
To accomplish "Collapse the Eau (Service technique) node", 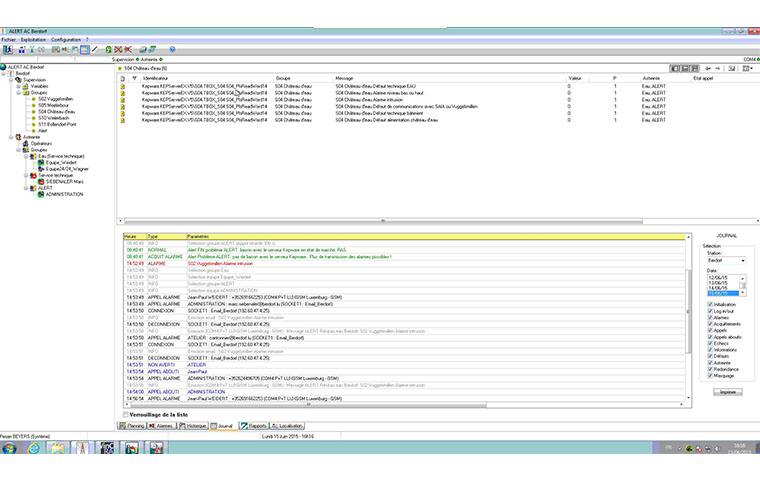I will [26, 156].
